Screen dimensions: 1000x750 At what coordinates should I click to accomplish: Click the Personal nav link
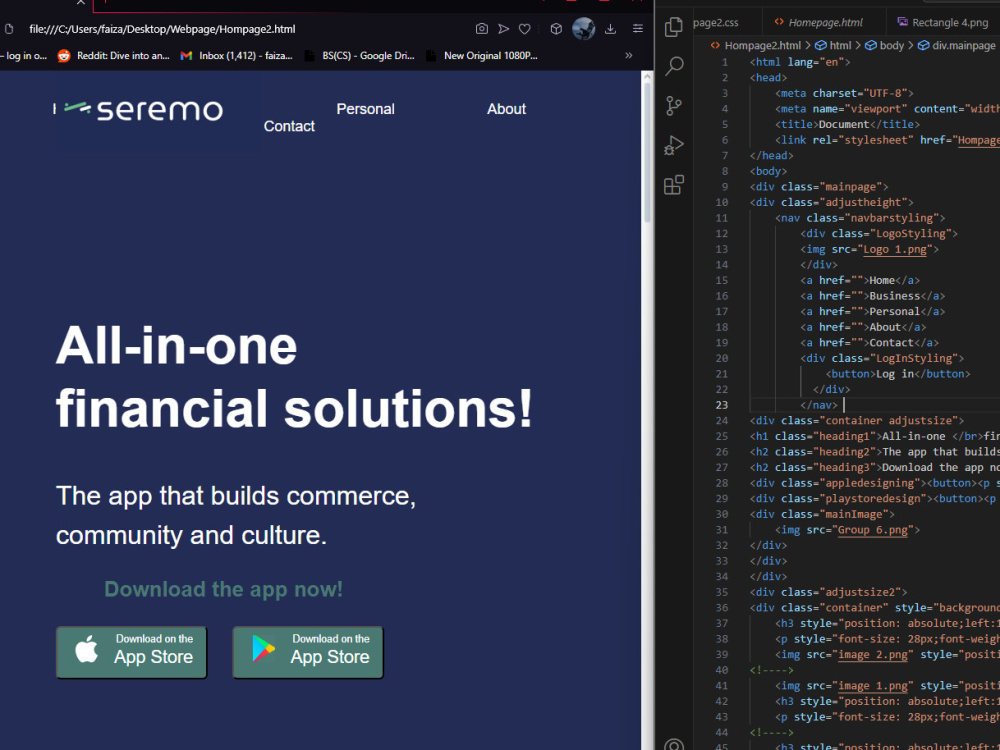point(365,109)
